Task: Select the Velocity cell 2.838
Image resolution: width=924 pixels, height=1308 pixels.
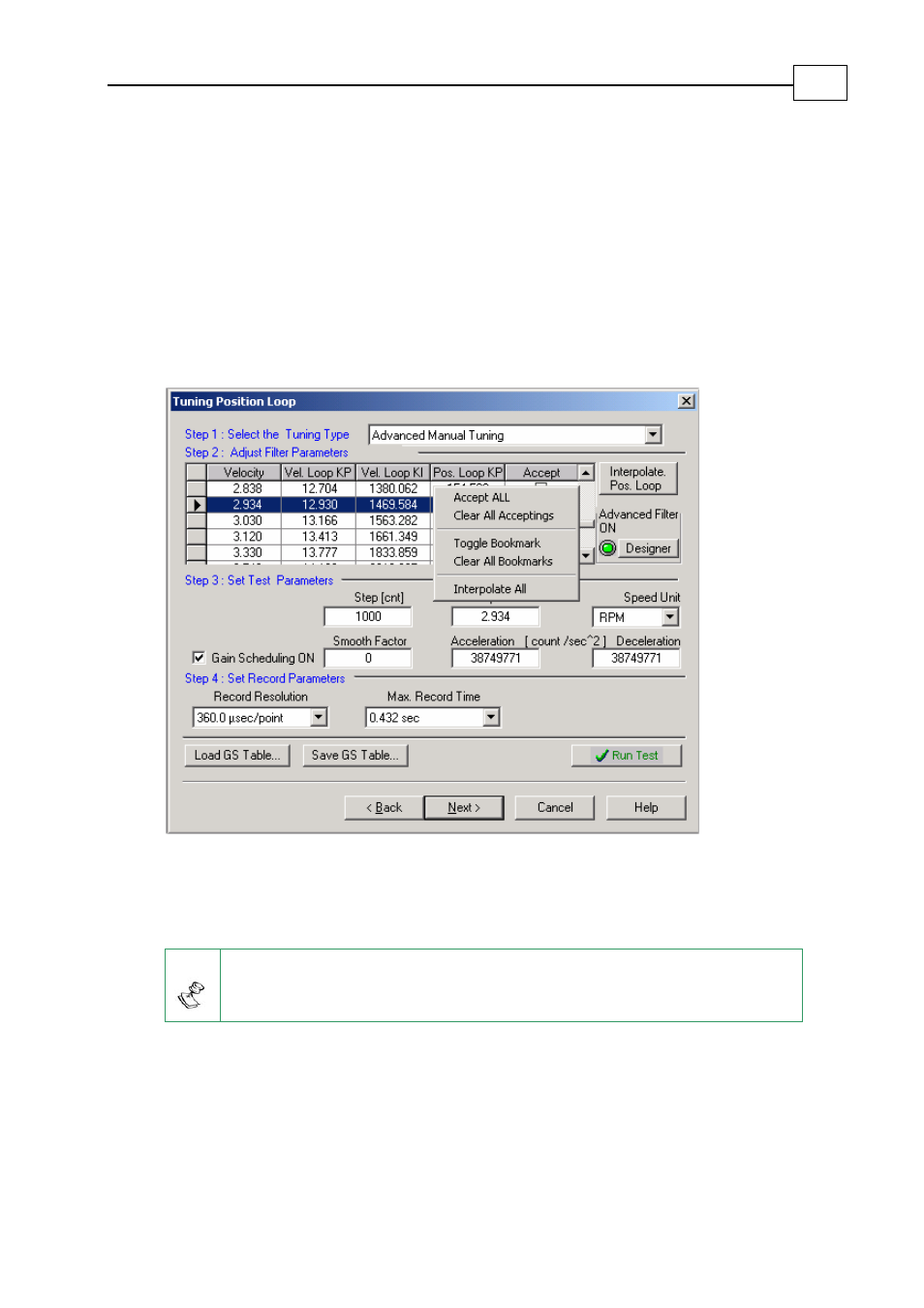Action: 244,488
